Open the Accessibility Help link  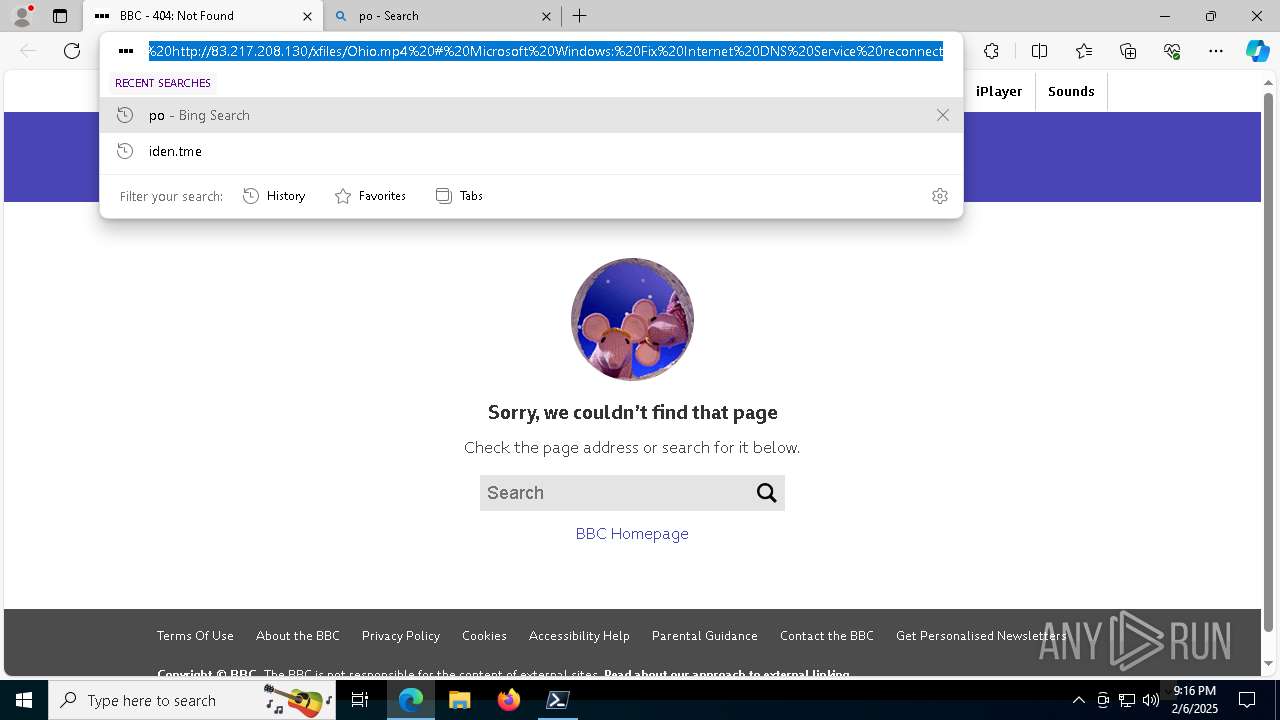point(579,636)
